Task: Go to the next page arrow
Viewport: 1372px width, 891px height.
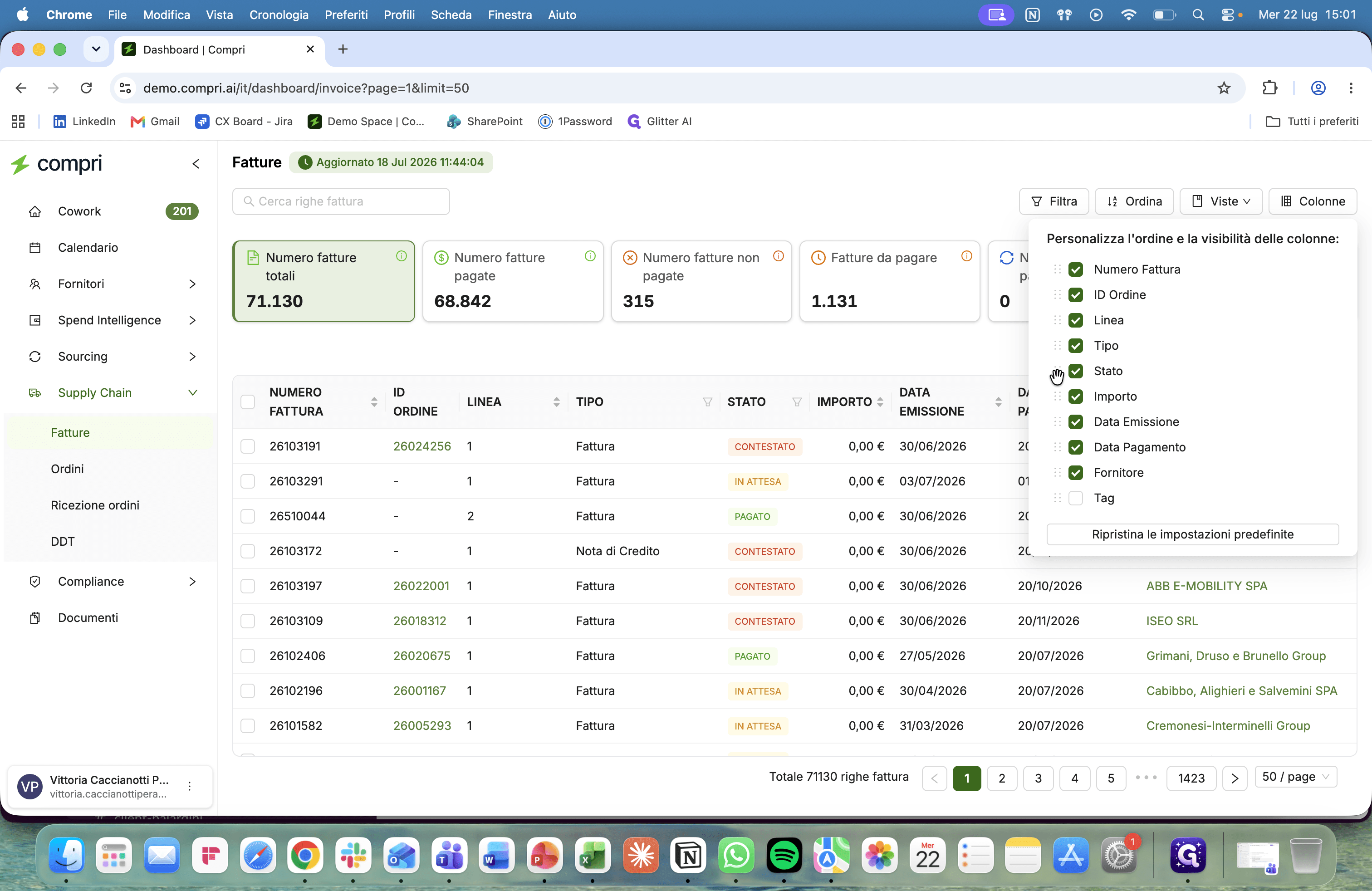Action: click(x=1234, y=778)
